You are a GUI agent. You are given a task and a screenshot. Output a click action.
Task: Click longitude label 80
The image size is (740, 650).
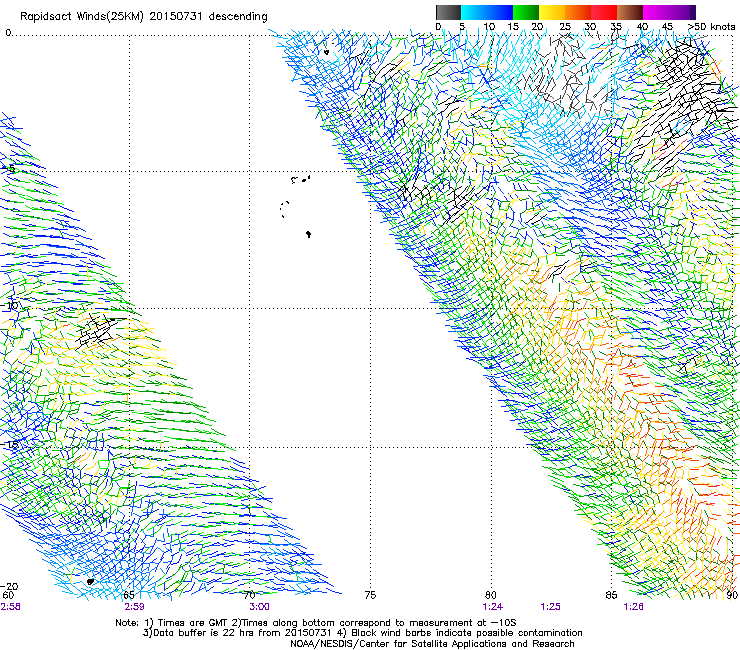tap(490, 595)
